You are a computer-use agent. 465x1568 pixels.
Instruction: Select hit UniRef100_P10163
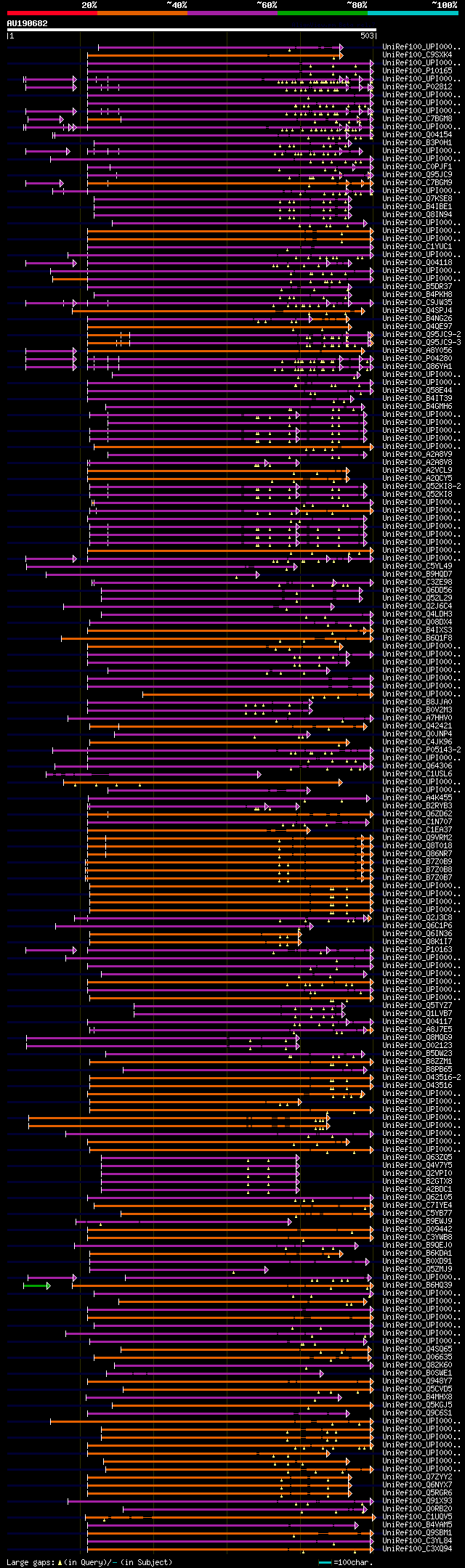pyautogui.click(x=417, y=949)
